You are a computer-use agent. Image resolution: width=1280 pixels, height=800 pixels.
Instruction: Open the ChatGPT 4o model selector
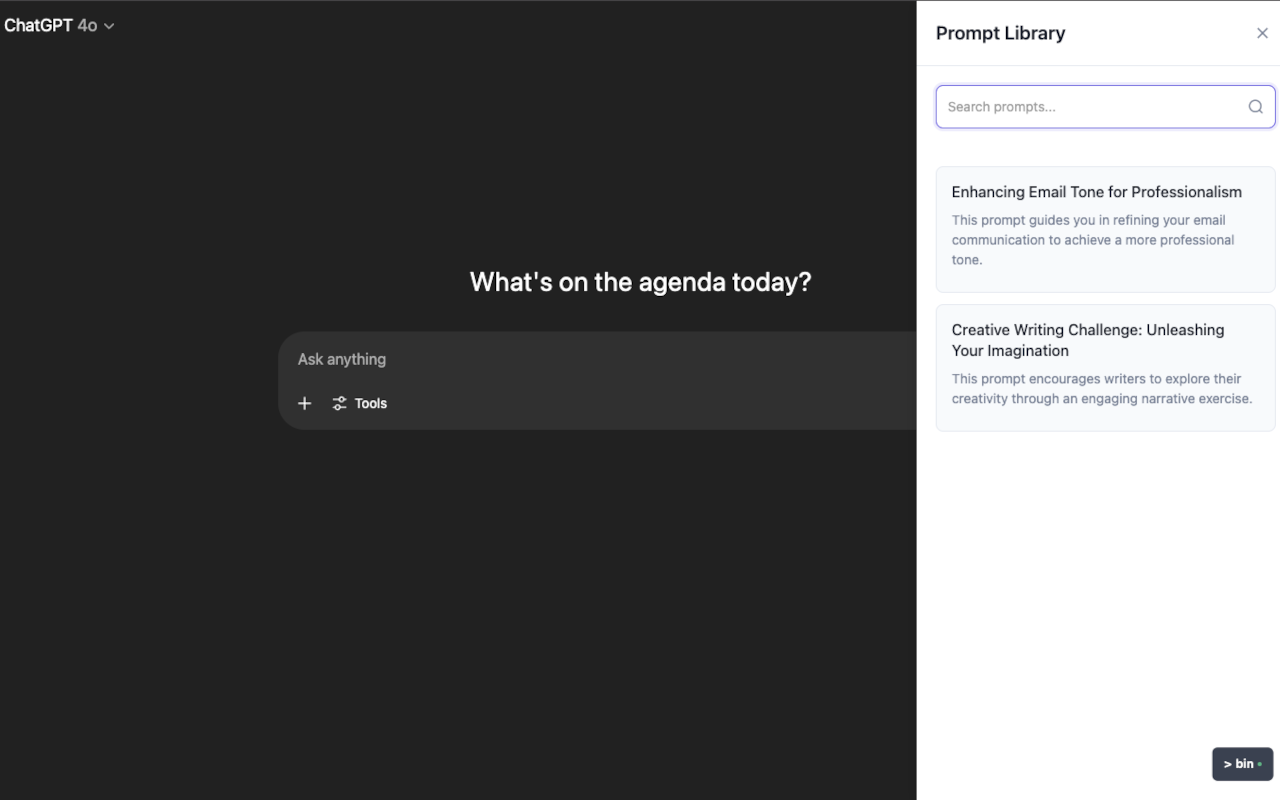pos(59,26)
